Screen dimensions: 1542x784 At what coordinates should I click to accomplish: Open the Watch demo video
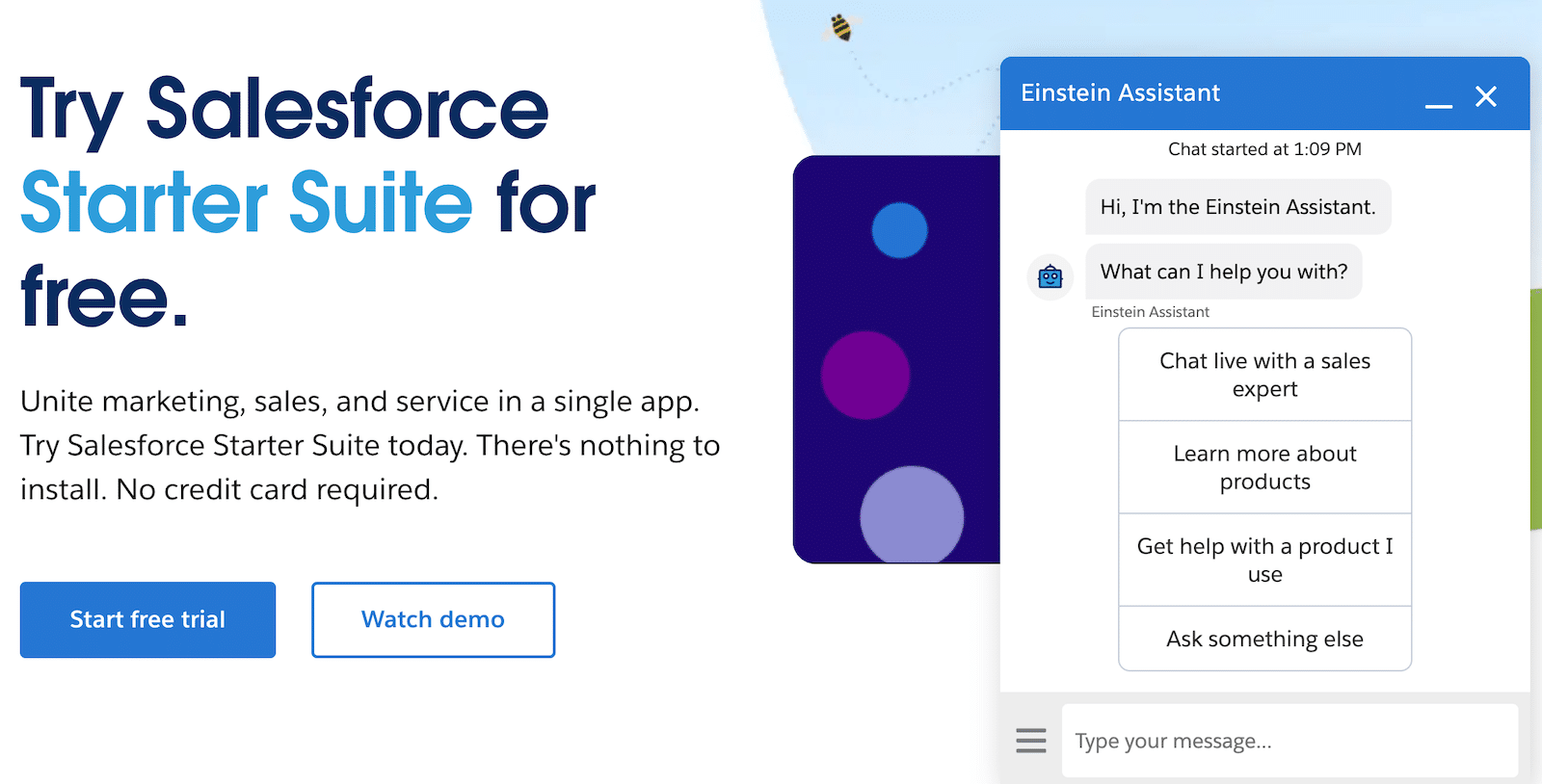click(433, 619)
